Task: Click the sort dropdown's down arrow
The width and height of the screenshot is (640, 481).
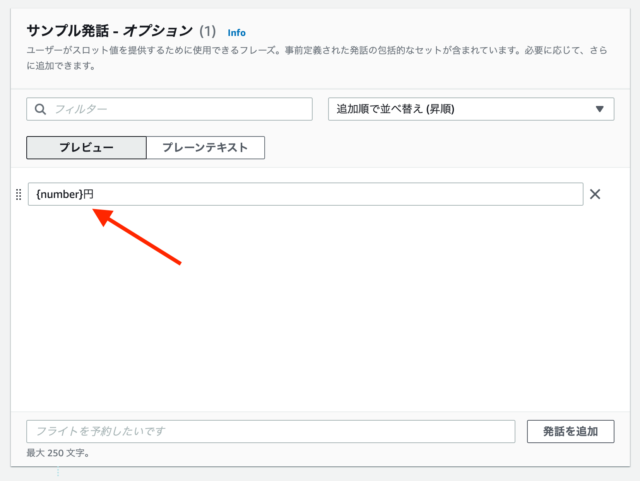Action: point(600,109)
